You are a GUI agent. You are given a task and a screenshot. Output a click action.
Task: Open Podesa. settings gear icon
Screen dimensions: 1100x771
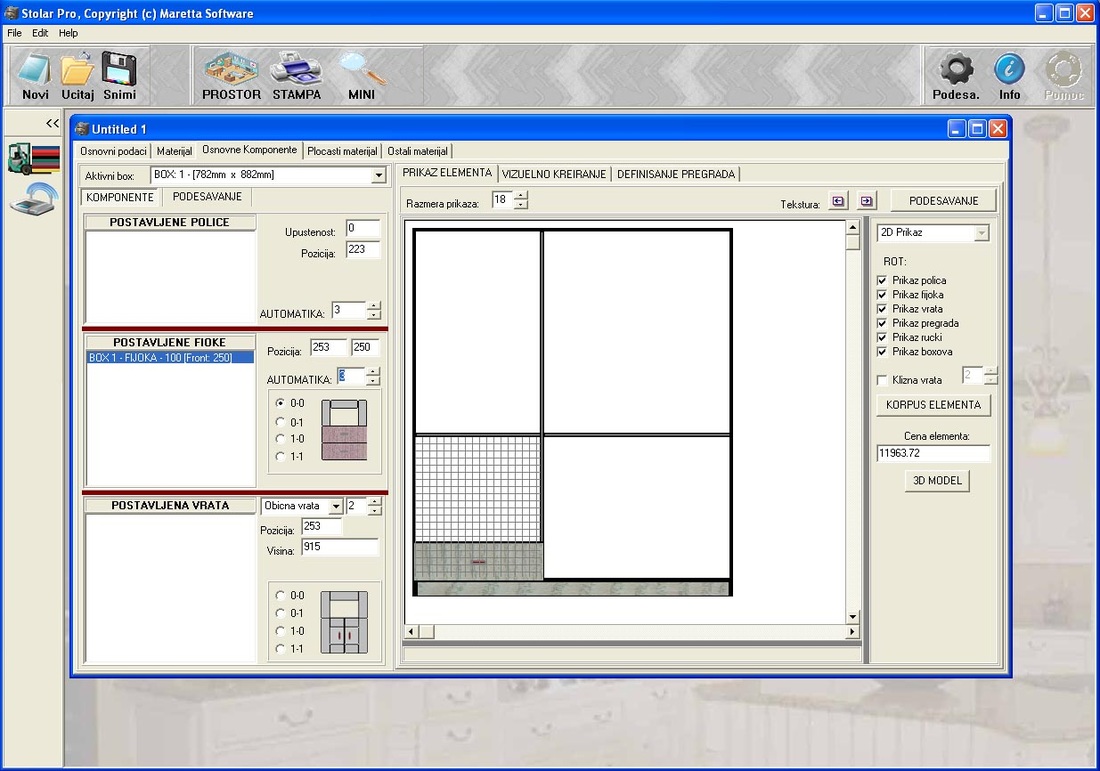(956, 71)
